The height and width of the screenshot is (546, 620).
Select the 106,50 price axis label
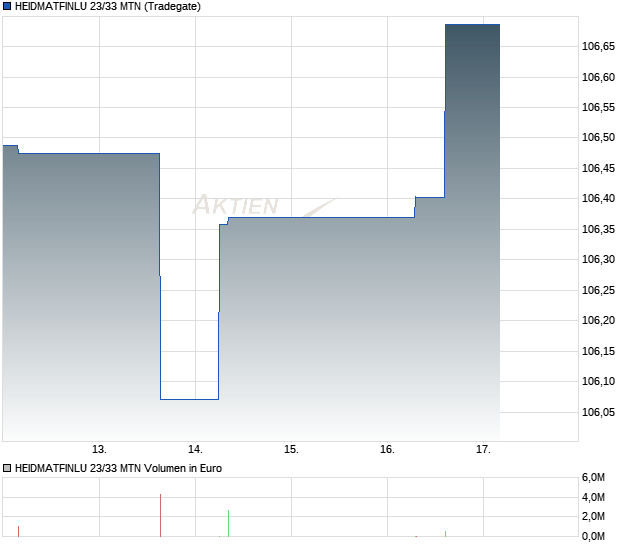pos(598,138)
